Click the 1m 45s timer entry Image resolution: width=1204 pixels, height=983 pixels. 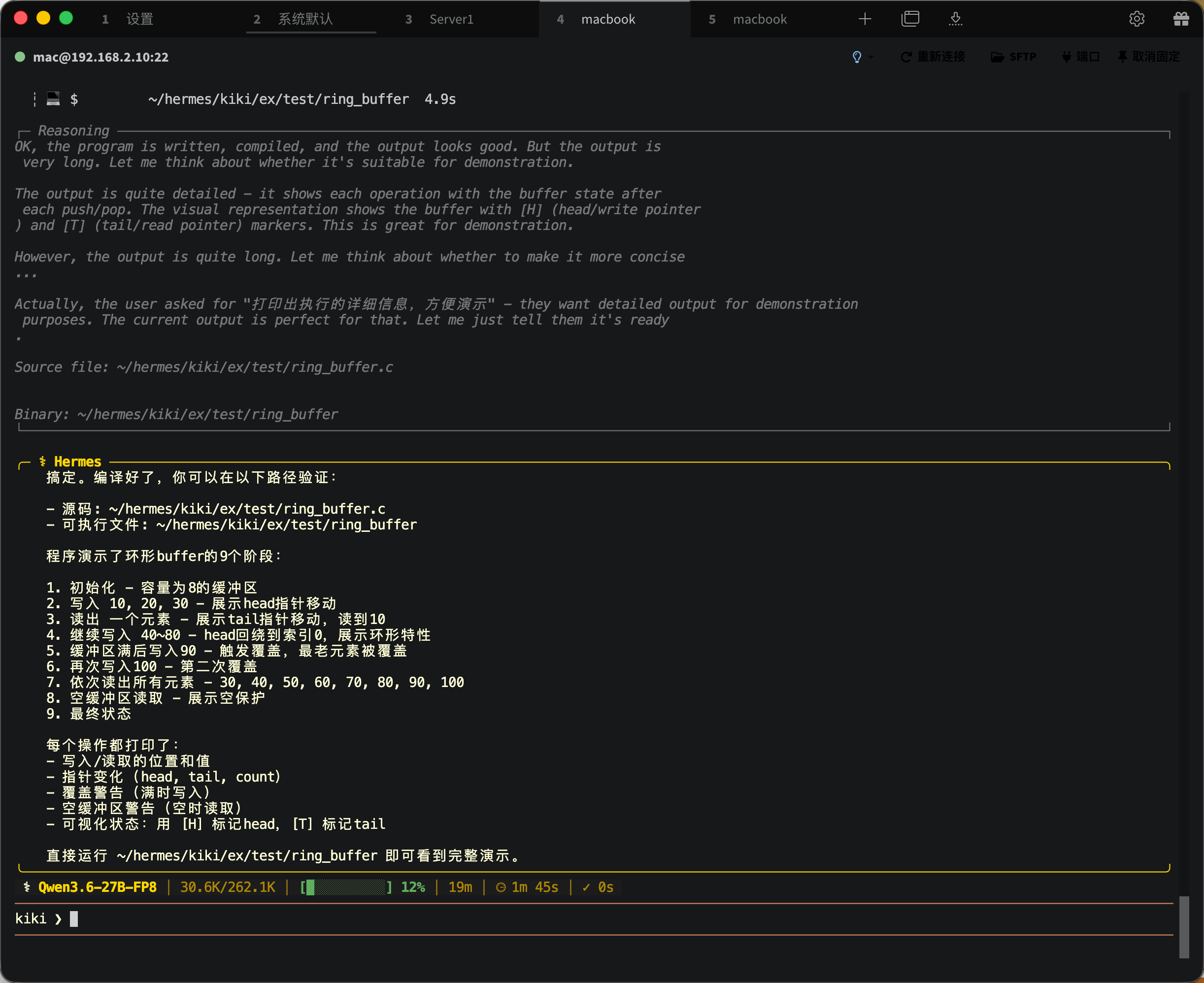tap(527, 887)
